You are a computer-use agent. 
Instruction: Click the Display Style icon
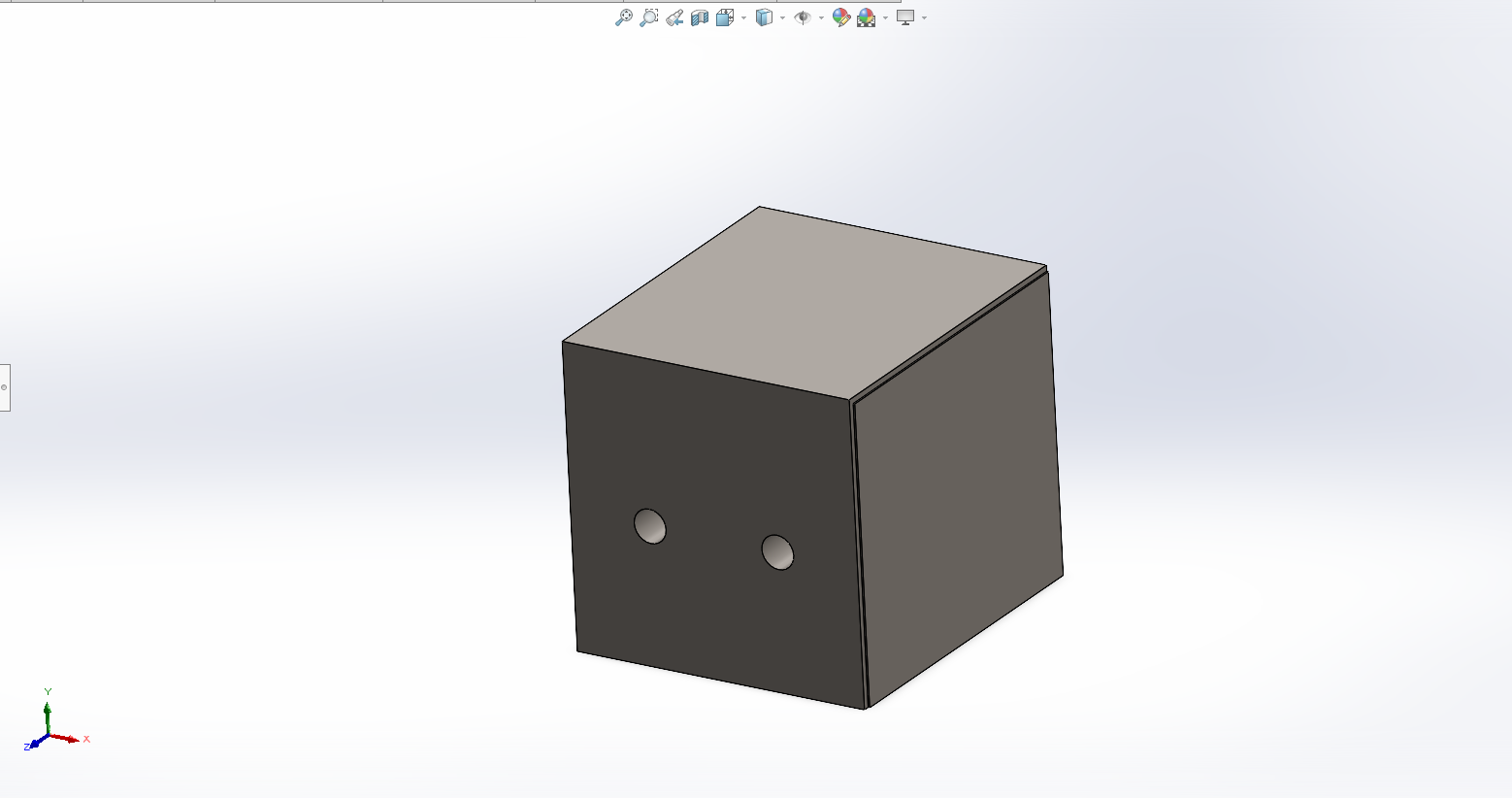pyautogui.click(x=764, y=17)
